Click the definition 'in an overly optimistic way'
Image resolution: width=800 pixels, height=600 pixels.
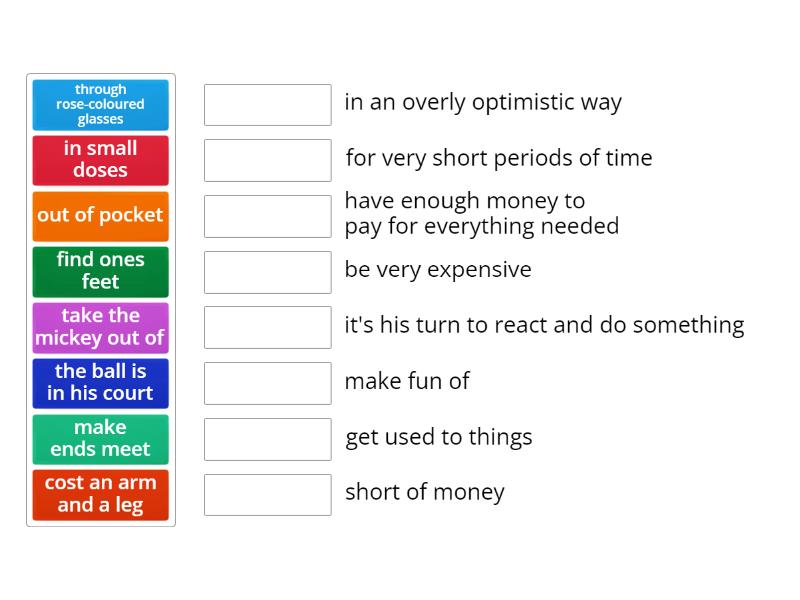tap(483, 102)
